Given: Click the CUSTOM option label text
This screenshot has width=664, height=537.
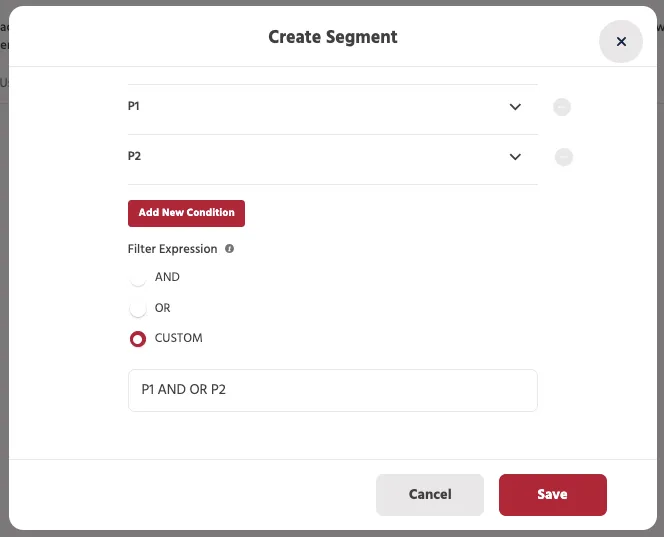Looking at the screenshot, I should point(179,338).
